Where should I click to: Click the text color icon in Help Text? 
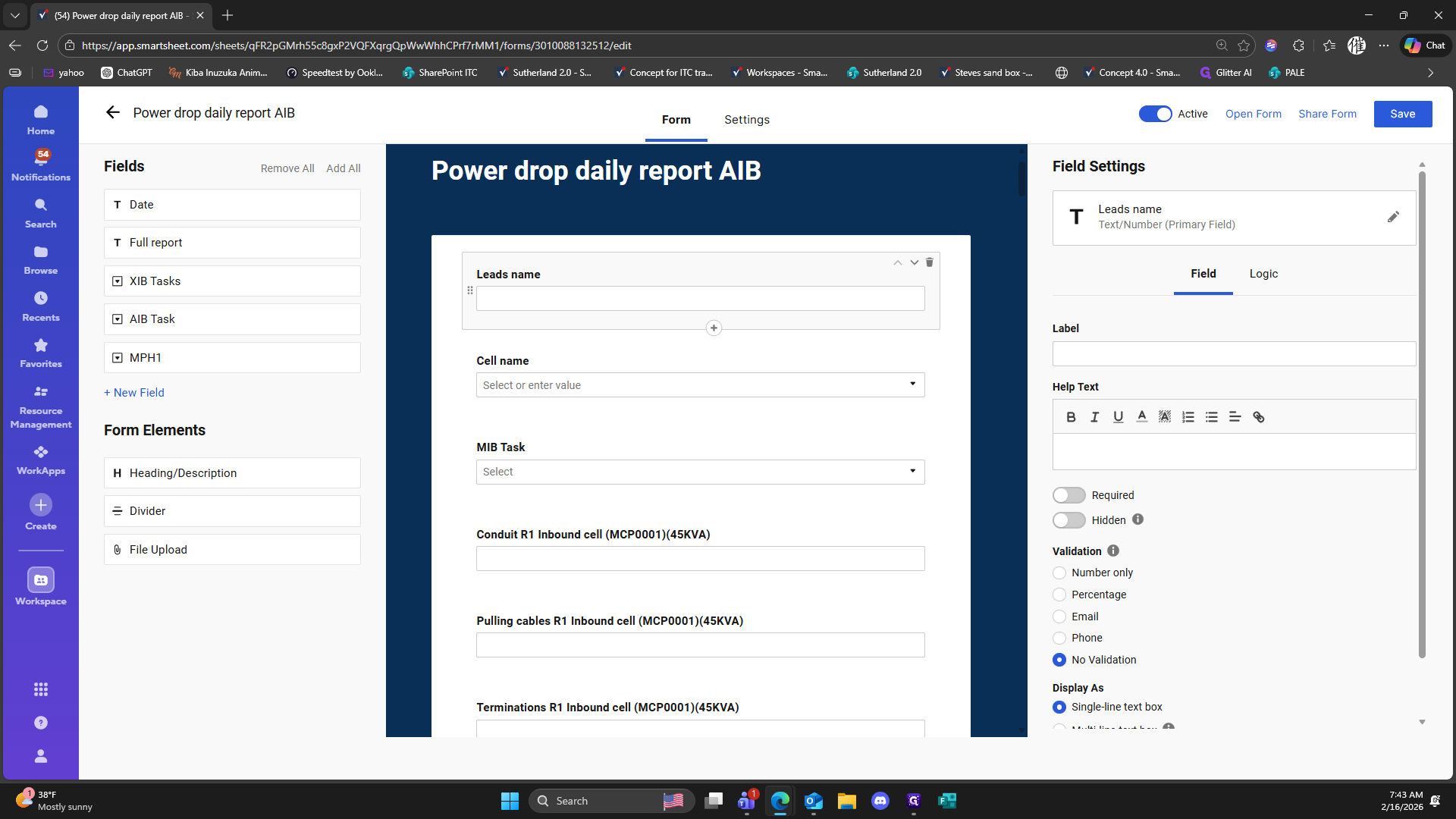click(1141, 417)
